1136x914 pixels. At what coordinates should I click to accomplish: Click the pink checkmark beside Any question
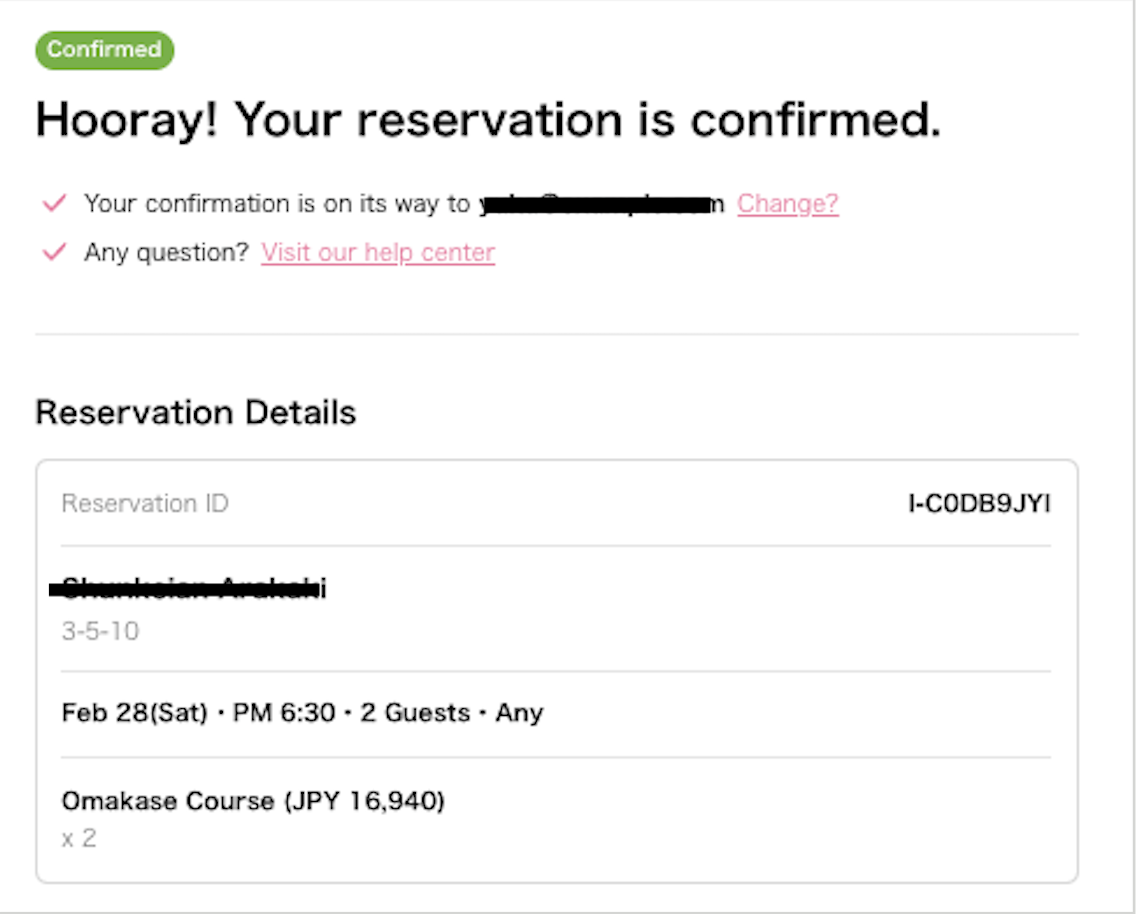pyautogui.click(x=54, y=253)
